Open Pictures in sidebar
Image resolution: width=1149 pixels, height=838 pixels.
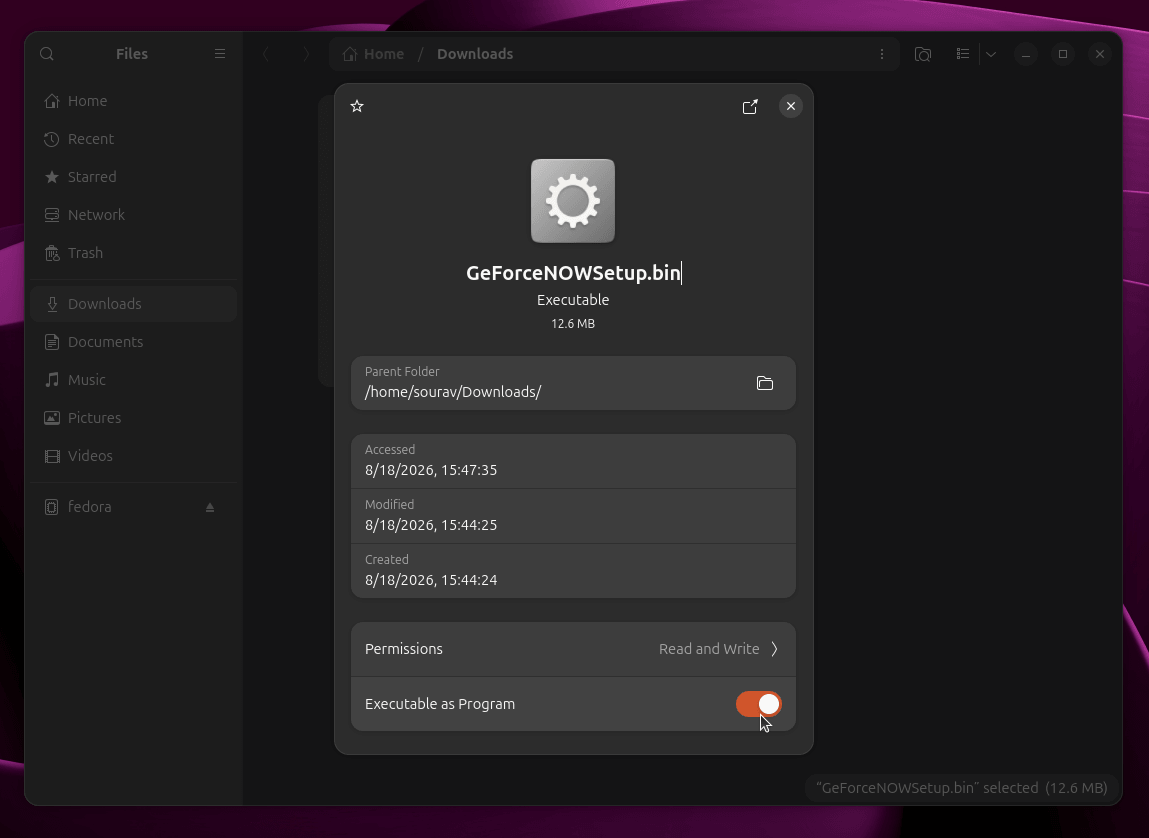pyautogui.click(x=134, y=418)
